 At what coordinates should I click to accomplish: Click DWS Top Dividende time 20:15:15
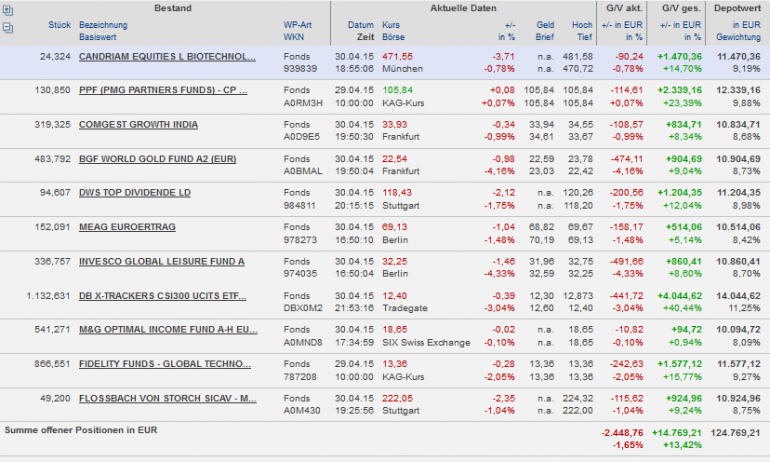pyautogui.click(x=354, y=205)
